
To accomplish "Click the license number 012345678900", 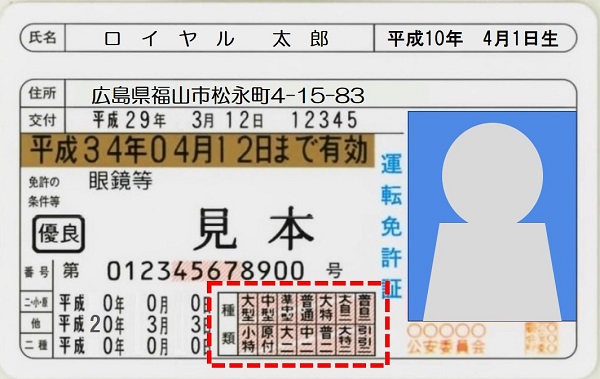I will coord(205,271).
